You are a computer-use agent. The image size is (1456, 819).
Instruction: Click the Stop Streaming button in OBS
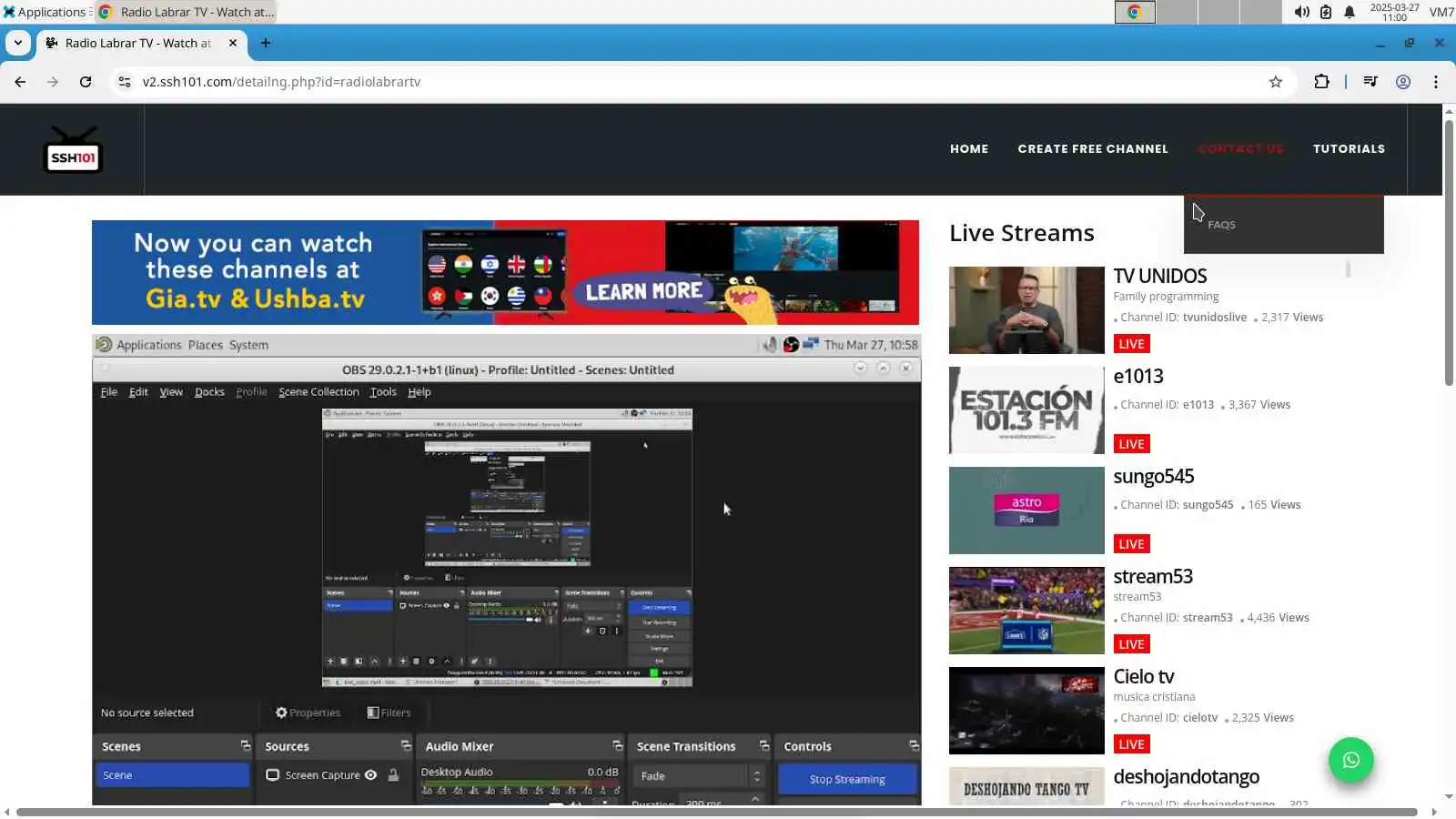[847, 780]
